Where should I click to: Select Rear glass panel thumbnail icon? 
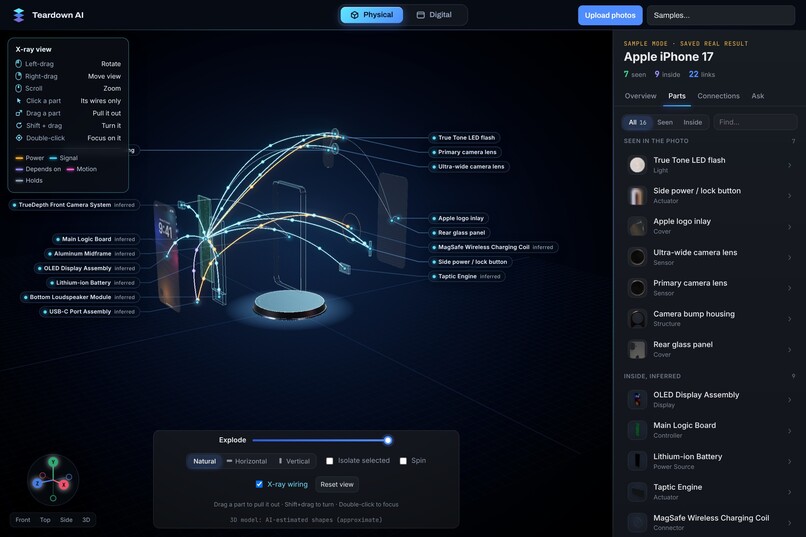coord(637,349)
